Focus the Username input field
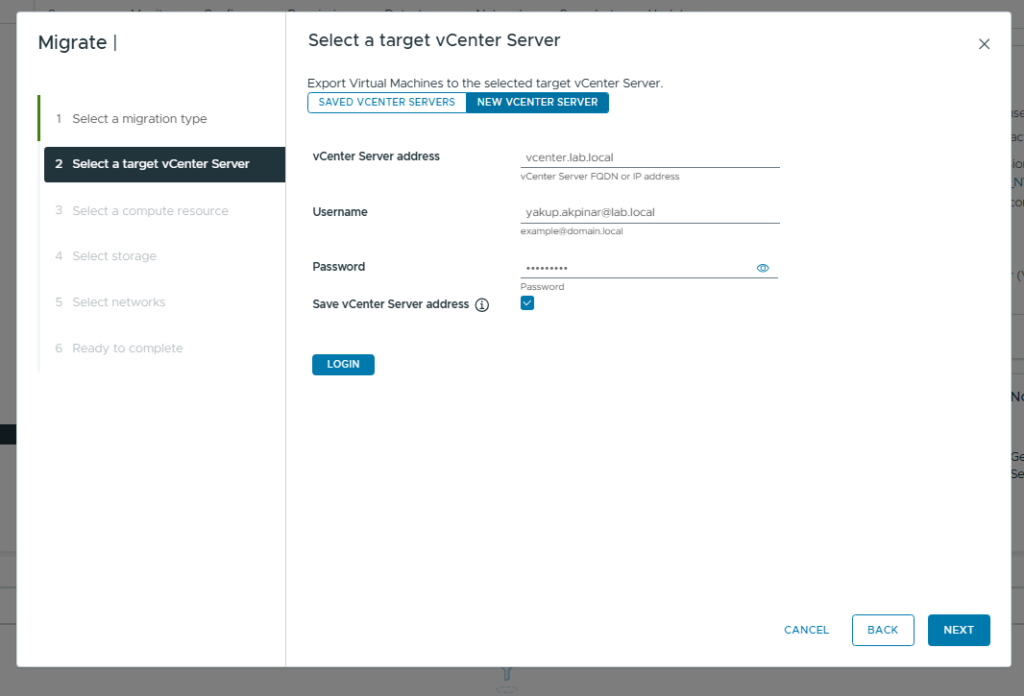The height and width of the screenshot is (696, 1024). pyautogui.click(x=649, y=212)
